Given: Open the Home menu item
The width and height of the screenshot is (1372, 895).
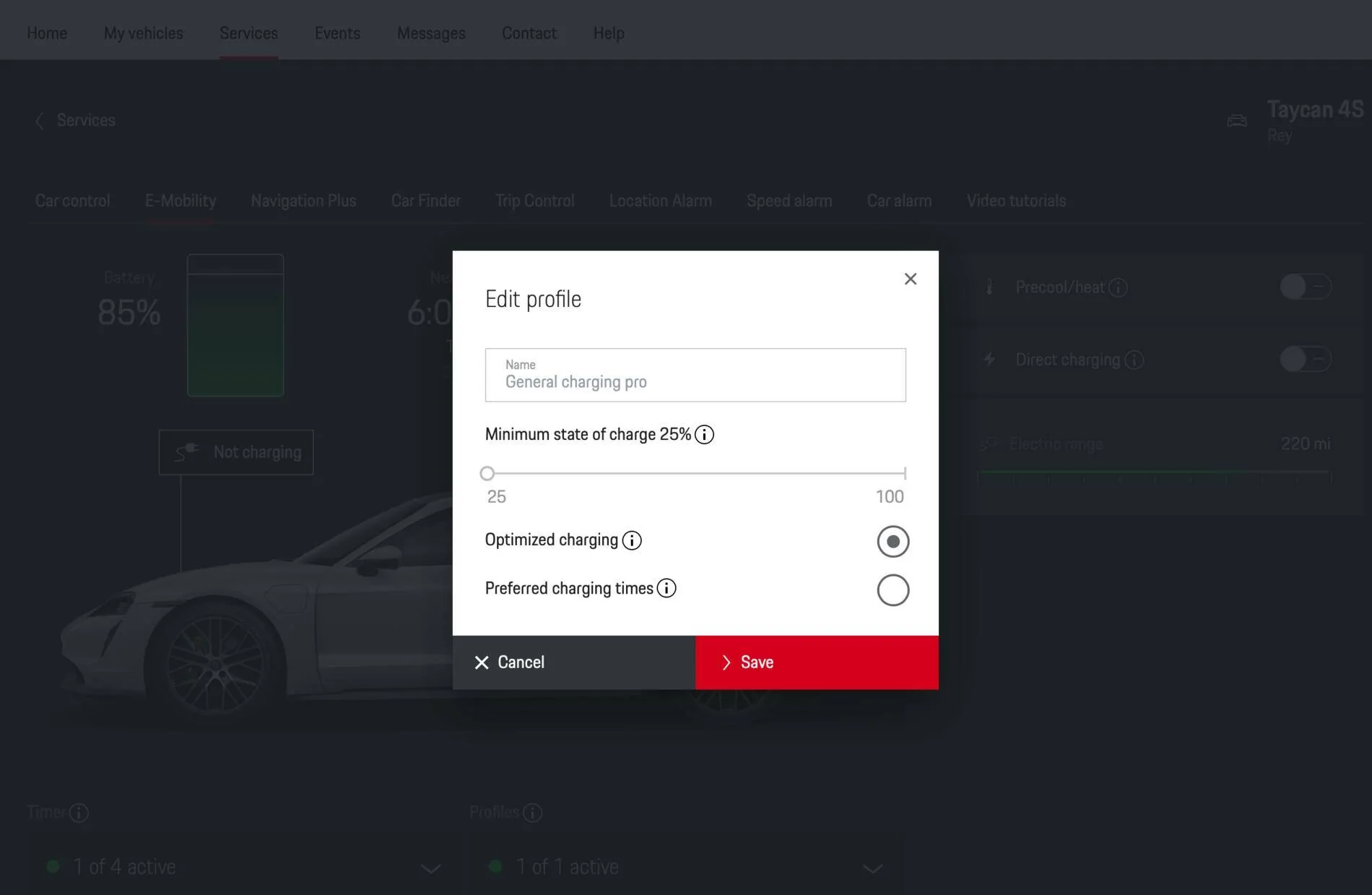Looking at the screenshot, I should (47, 33).
